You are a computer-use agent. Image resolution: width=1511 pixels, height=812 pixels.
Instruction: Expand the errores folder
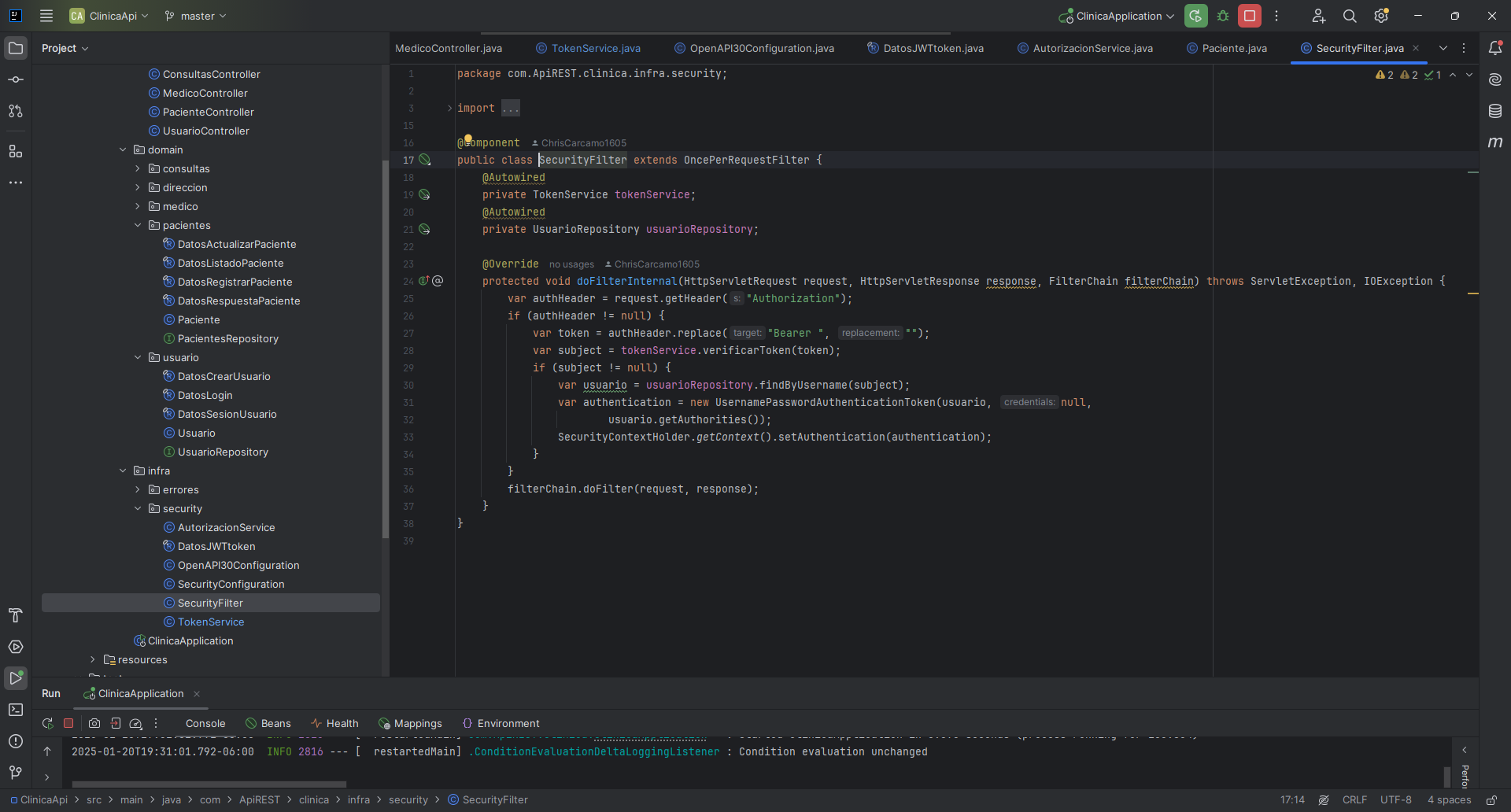pos(138,489)
